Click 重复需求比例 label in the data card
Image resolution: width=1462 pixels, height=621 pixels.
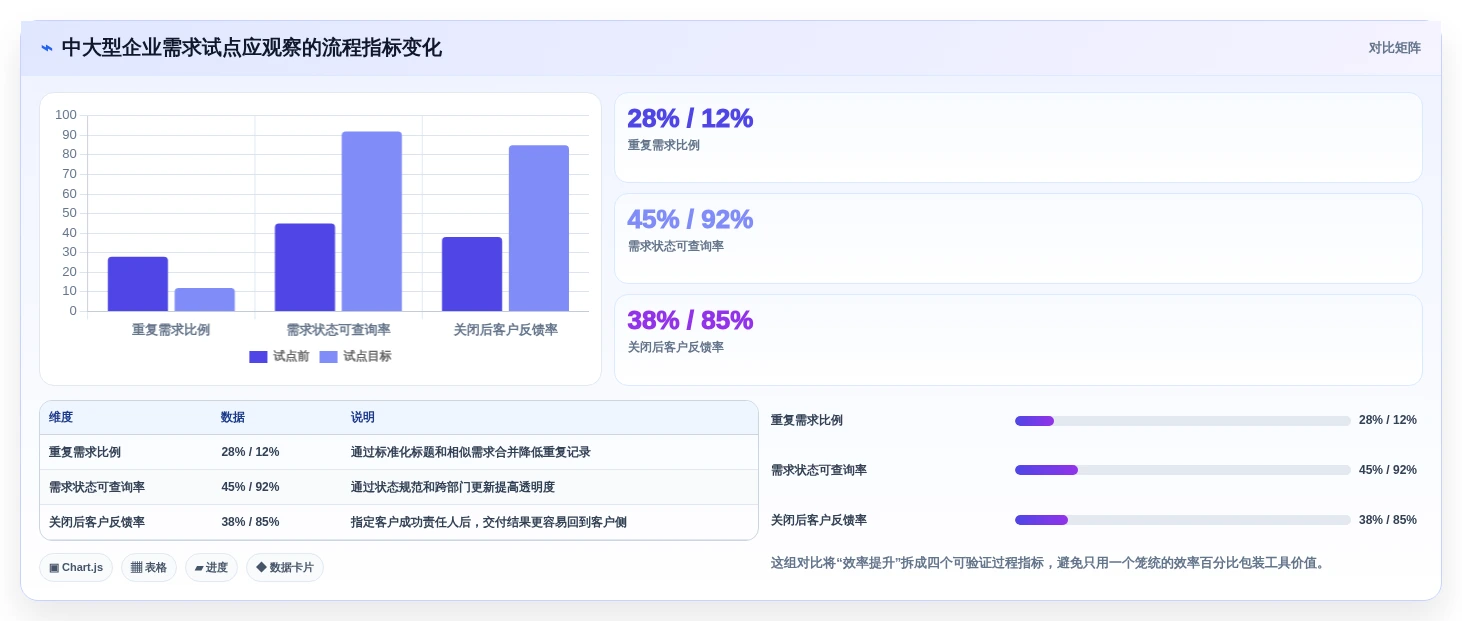(664, 145)
